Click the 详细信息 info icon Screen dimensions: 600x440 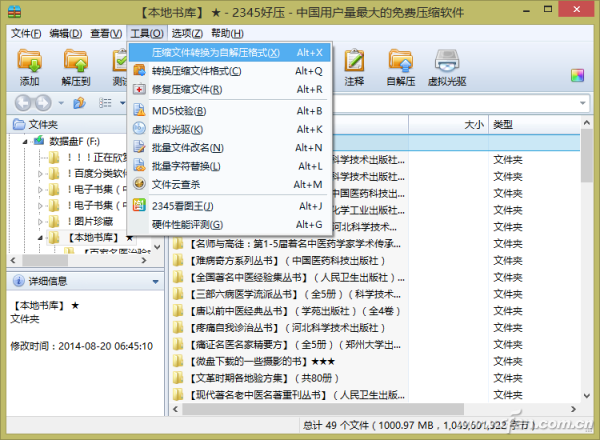pyautogui.click(x=18, y=281)
